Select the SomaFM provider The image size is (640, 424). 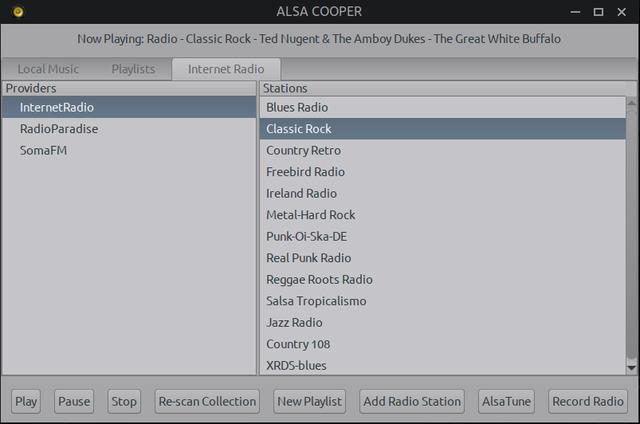tap(44, 150)
